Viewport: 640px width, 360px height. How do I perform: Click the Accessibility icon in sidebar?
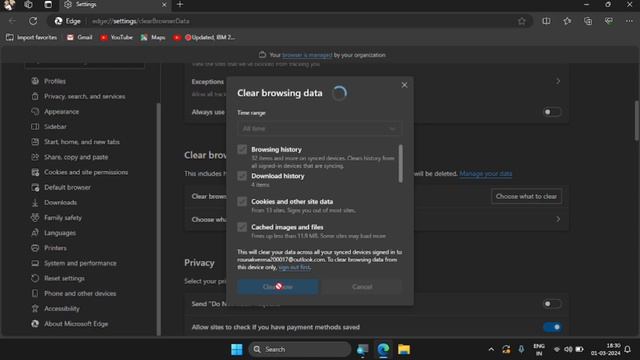pyautogui.click(x=35, y=309)
